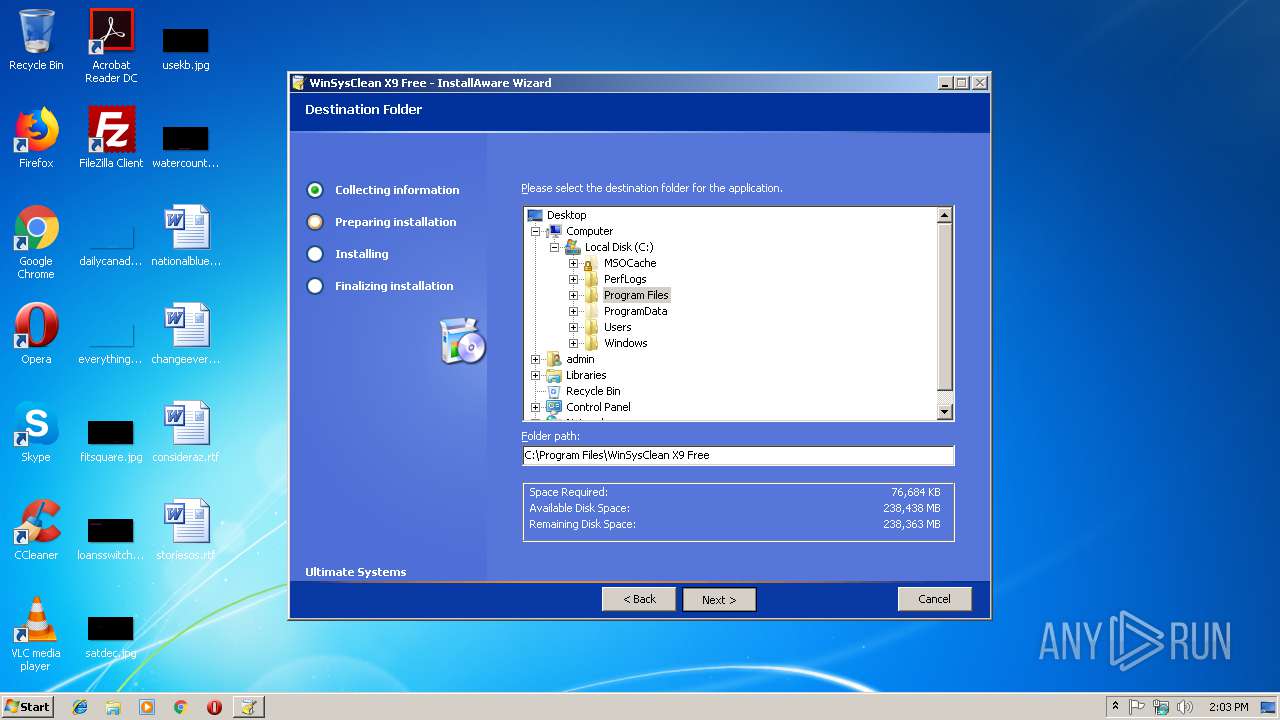Click folder tree scrollbar up arrow
This screenshot has width=1280, height=720.
[x=944, y=215]
